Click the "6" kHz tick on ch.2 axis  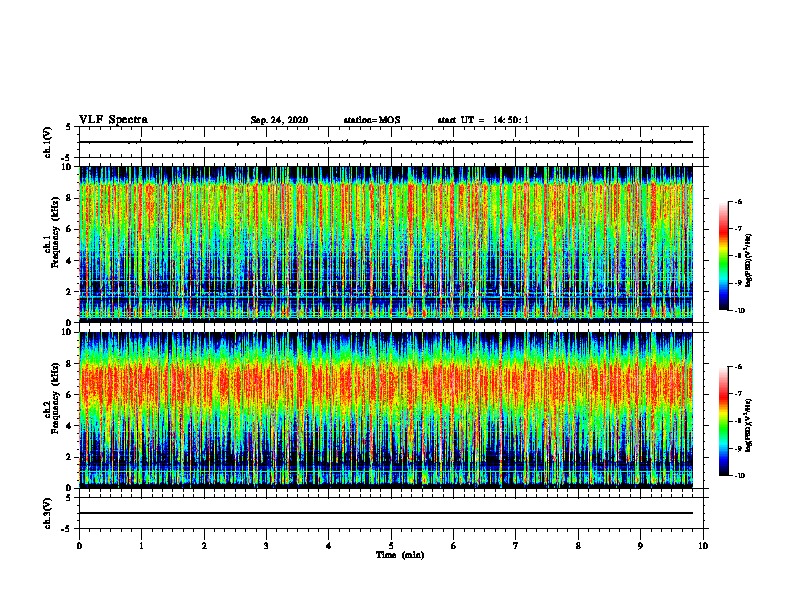70,395
